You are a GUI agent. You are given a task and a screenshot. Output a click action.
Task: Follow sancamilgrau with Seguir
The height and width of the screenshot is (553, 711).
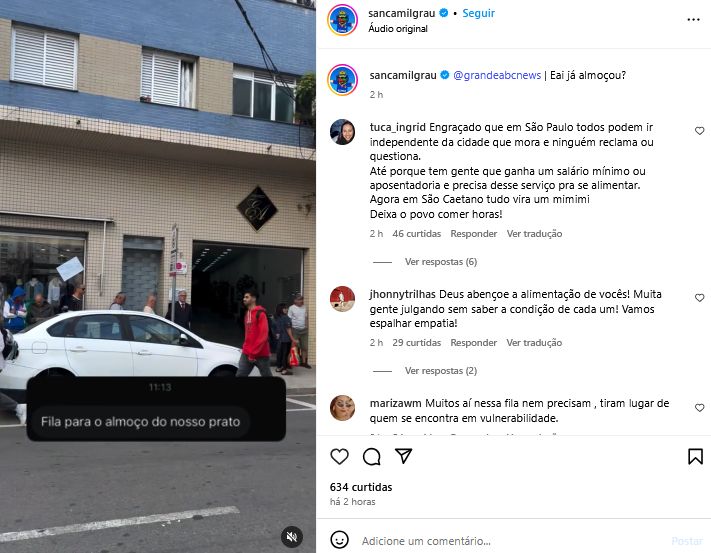pyautogui.click(x=478, y=13)
